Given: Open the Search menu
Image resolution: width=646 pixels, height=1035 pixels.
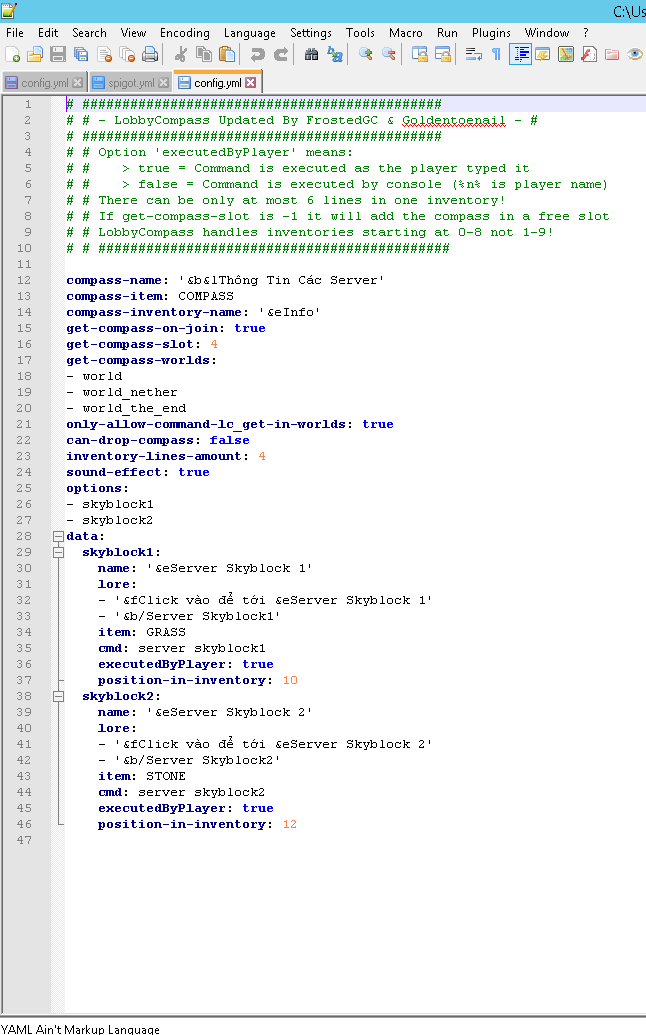Looking at the screenshot, I should (x=89, y=33).
